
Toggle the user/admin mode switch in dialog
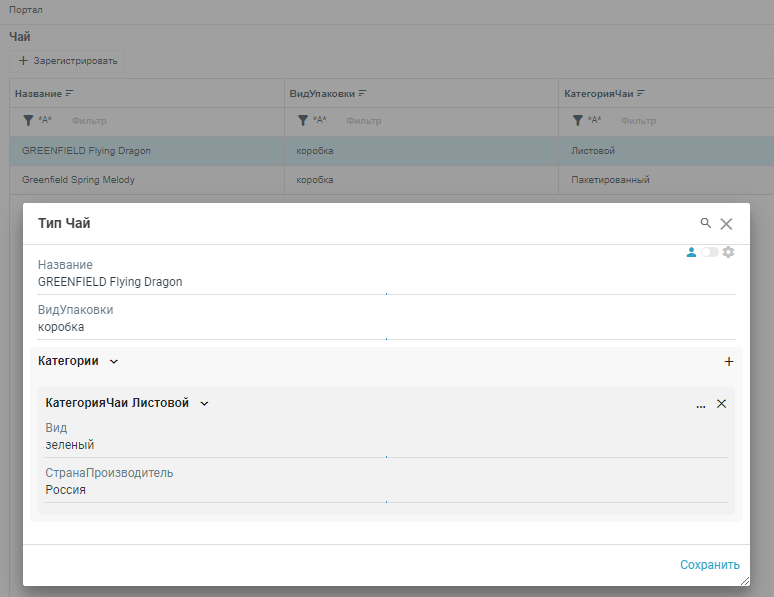click(x=709, y=252)
